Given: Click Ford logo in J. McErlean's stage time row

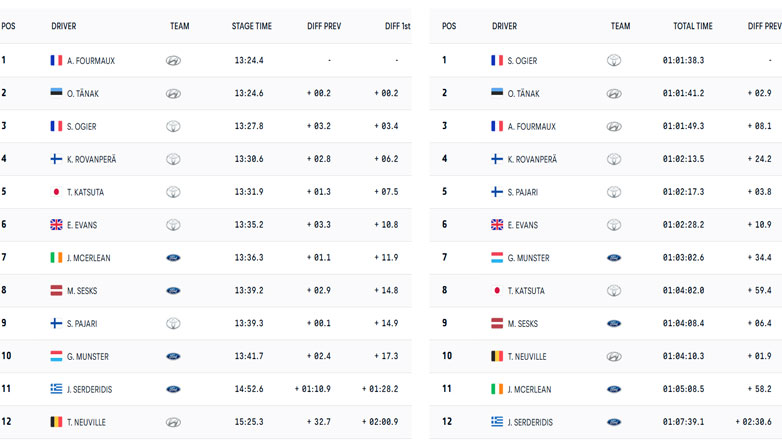Looking at the screenshot, I should click(173, 258).
